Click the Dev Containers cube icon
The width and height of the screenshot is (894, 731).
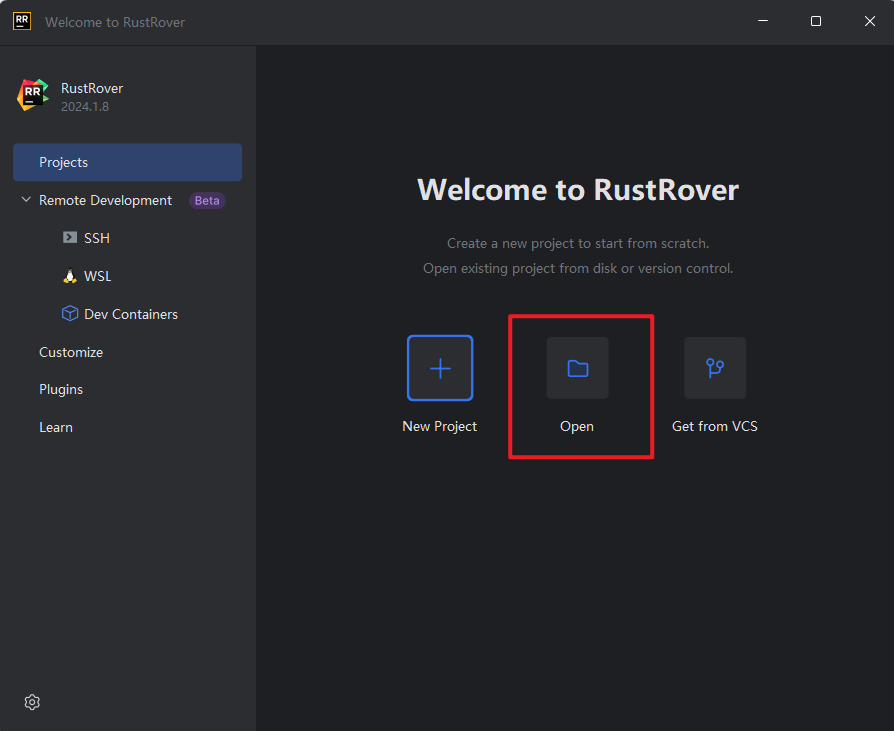(70, 314)
